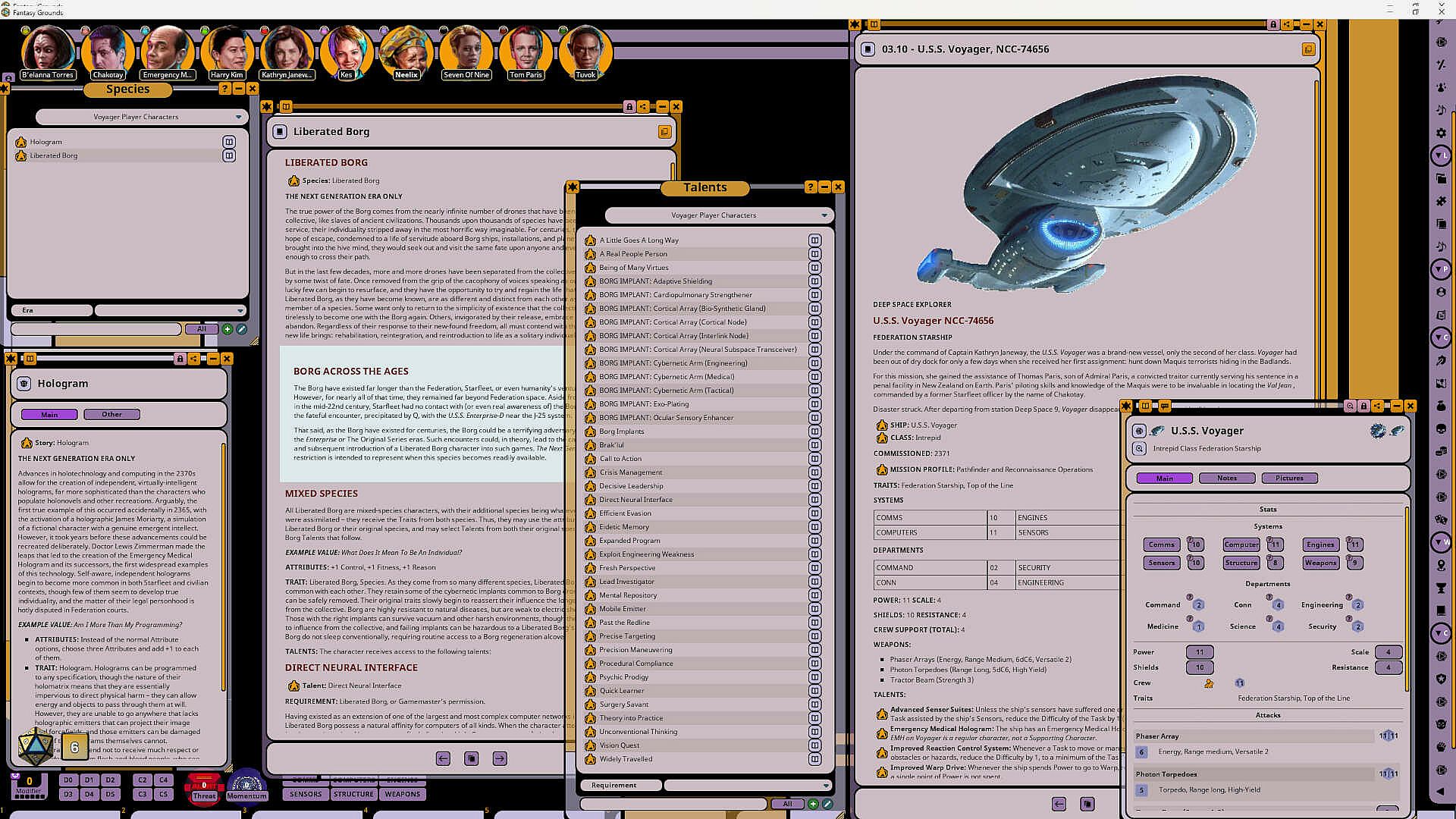Open Talents module filter dropdown
The height and width of the screenshot is (819, 1456).
pos(824,215)
